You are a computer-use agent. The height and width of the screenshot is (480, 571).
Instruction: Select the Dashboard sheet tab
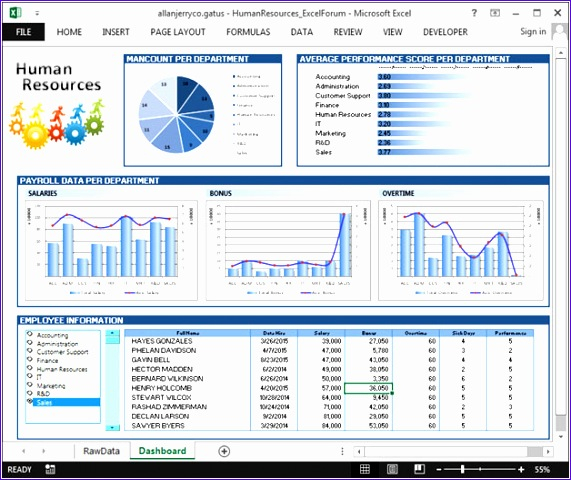[162, 451]
